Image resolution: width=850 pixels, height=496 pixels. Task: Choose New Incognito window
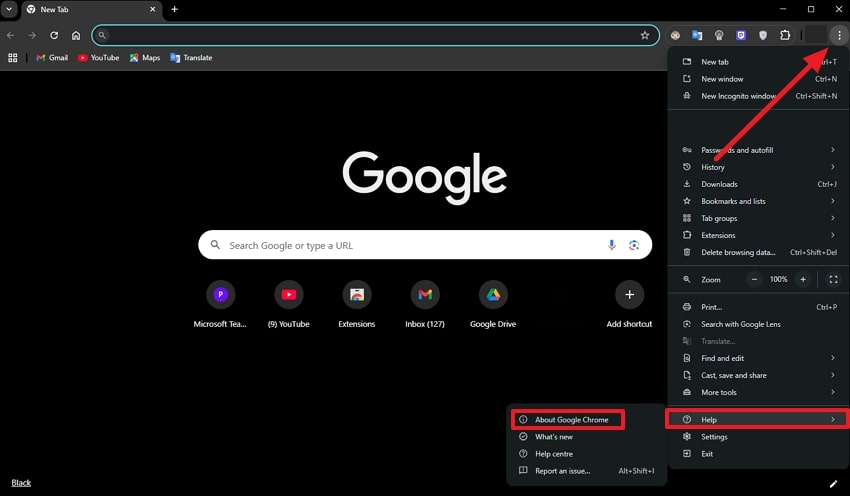pos(758,96)
